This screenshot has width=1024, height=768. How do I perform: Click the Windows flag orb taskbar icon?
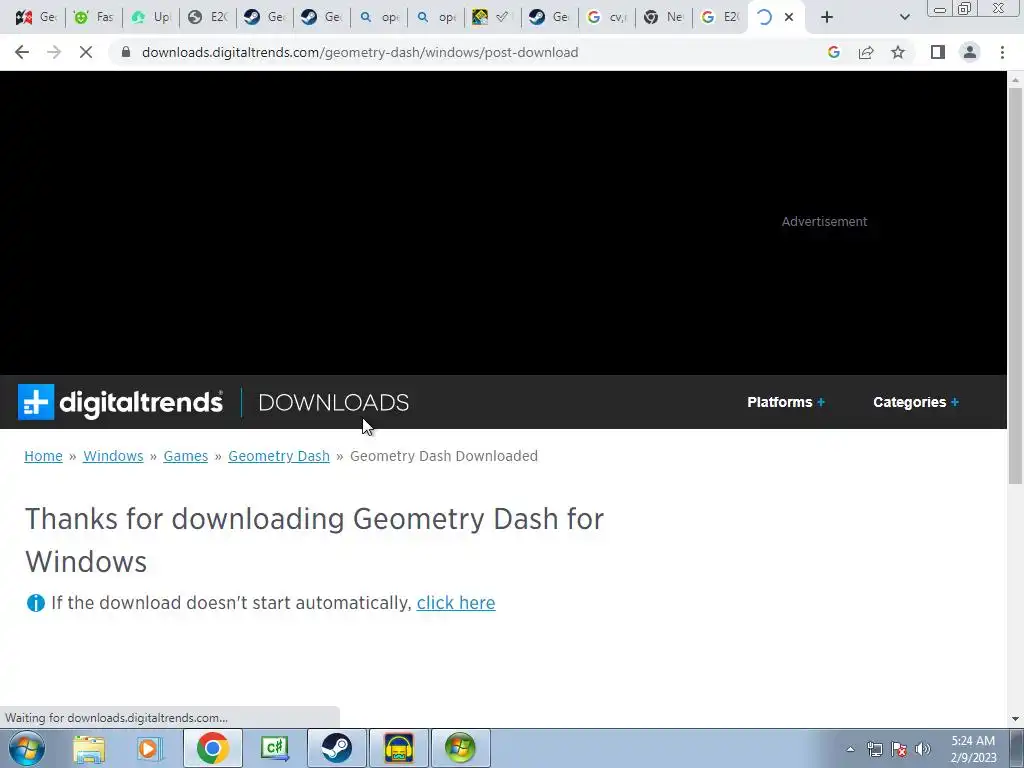point(460,748)
